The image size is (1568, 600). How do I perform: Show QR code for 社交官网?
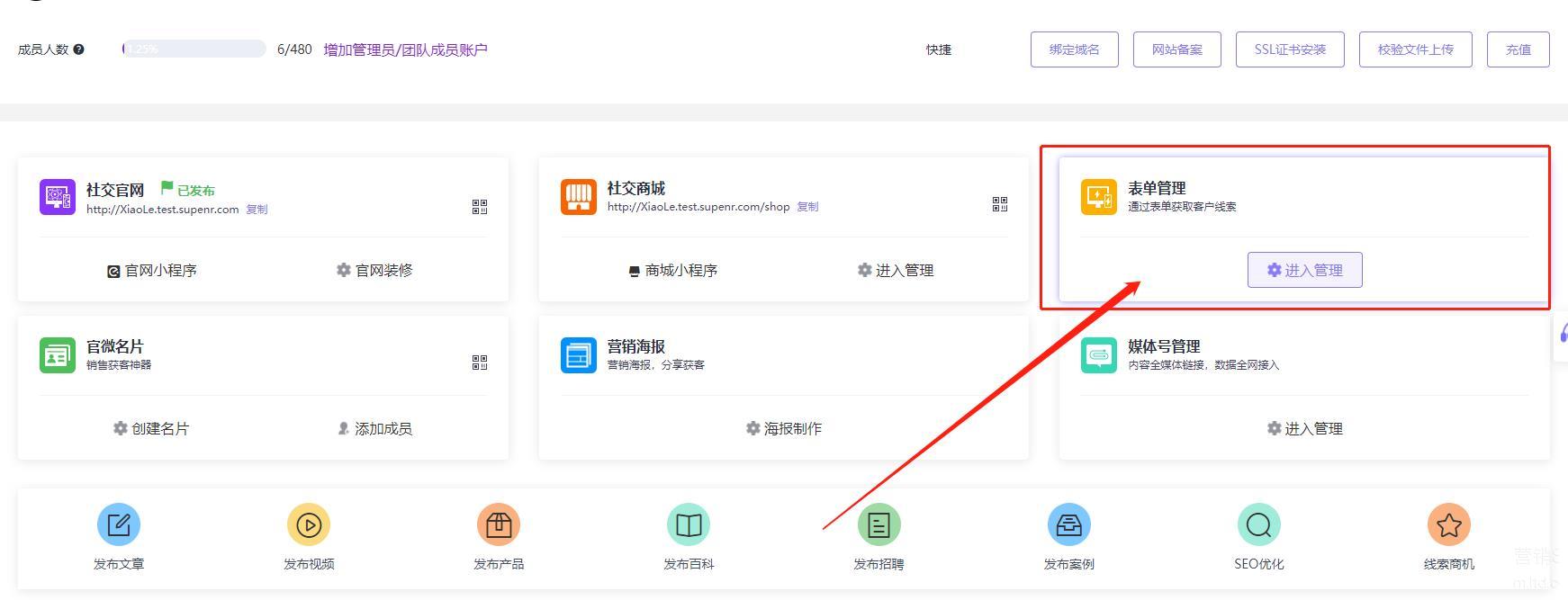(480, 207)
